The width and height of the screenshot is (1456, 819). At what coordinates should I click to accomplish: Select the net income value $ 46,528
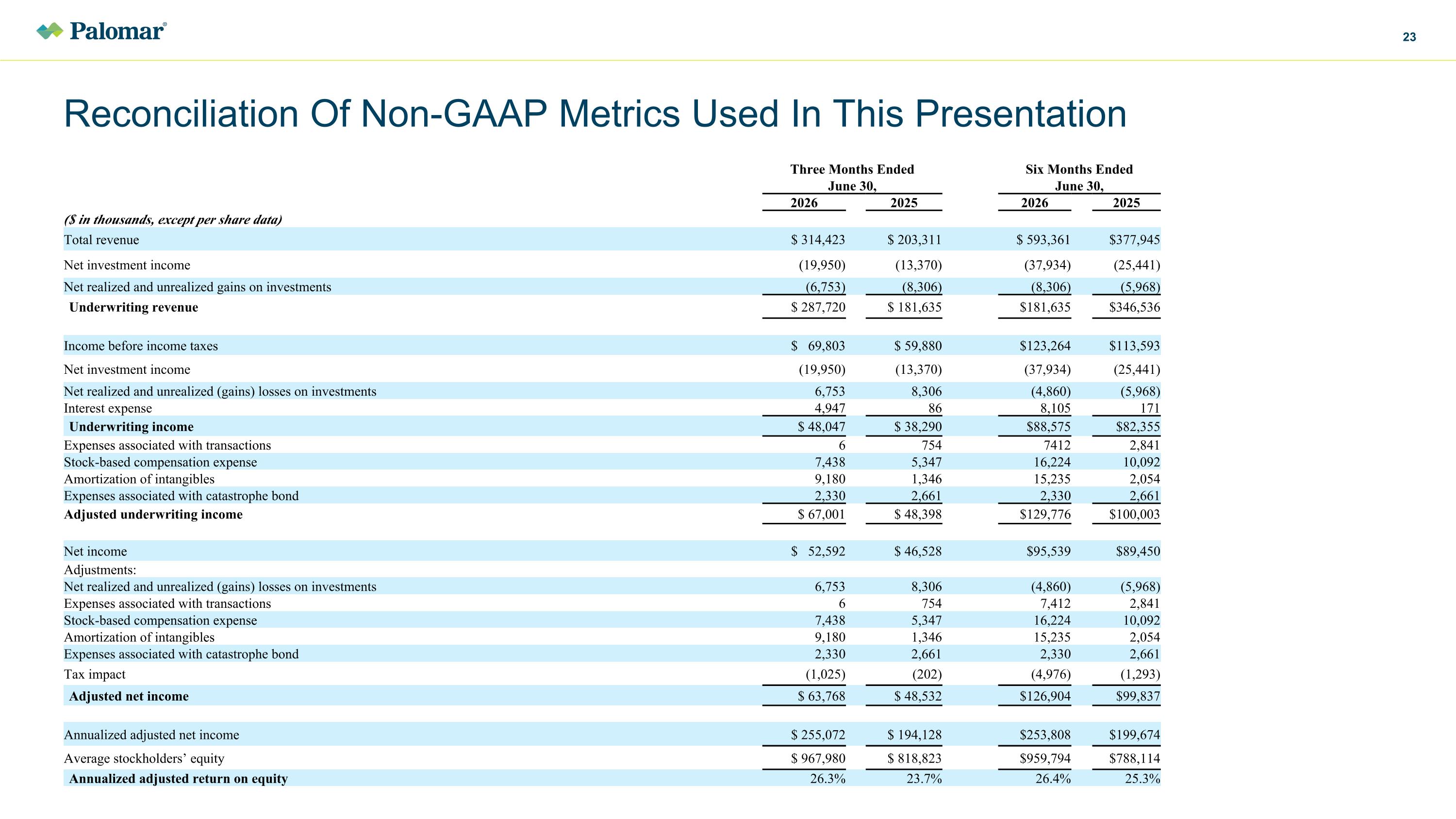click(x=918, y=551)
